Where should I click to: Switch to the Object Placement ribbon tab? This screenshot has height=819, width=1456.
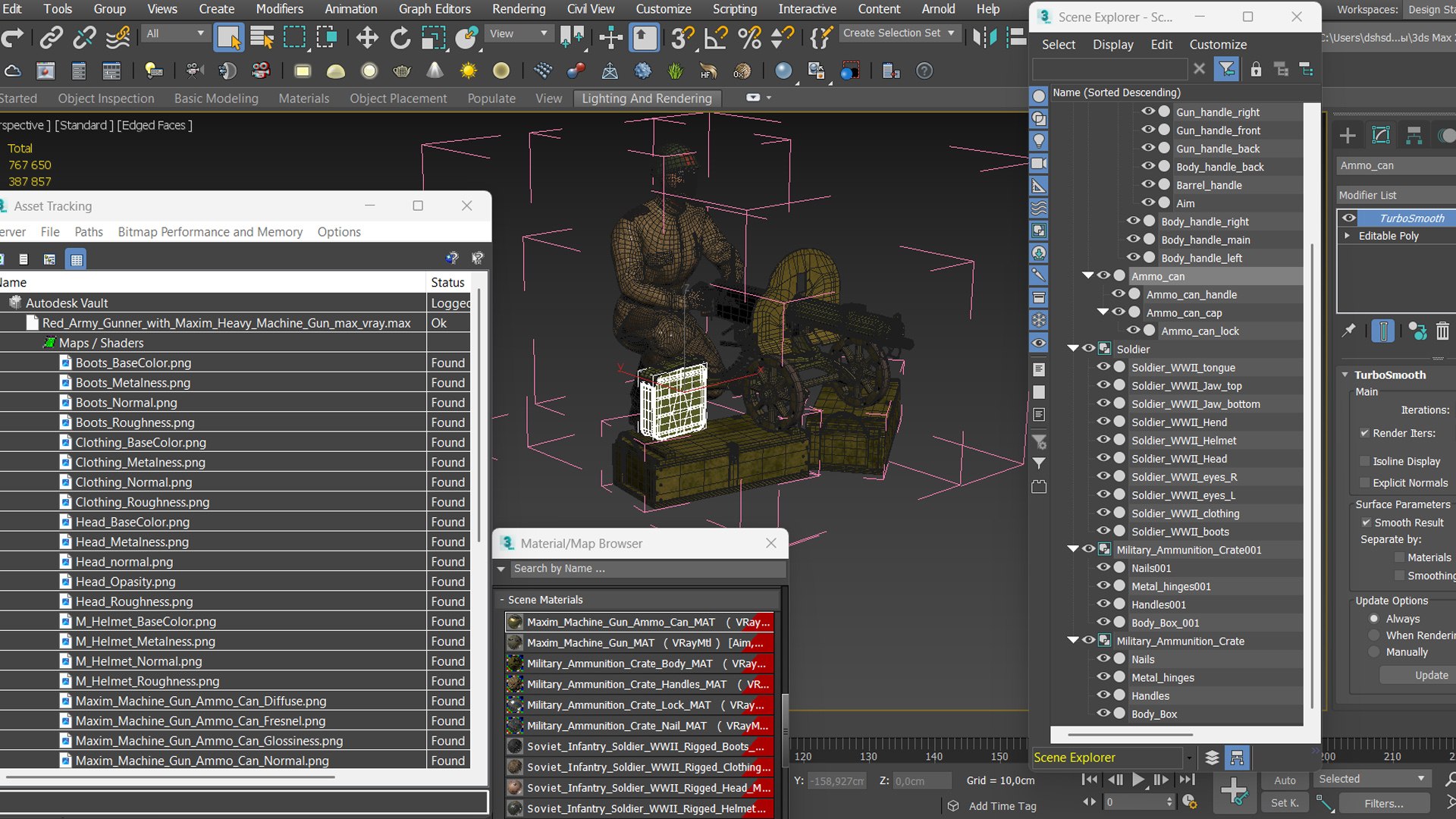pyautogui.click(x=398, y=99)
